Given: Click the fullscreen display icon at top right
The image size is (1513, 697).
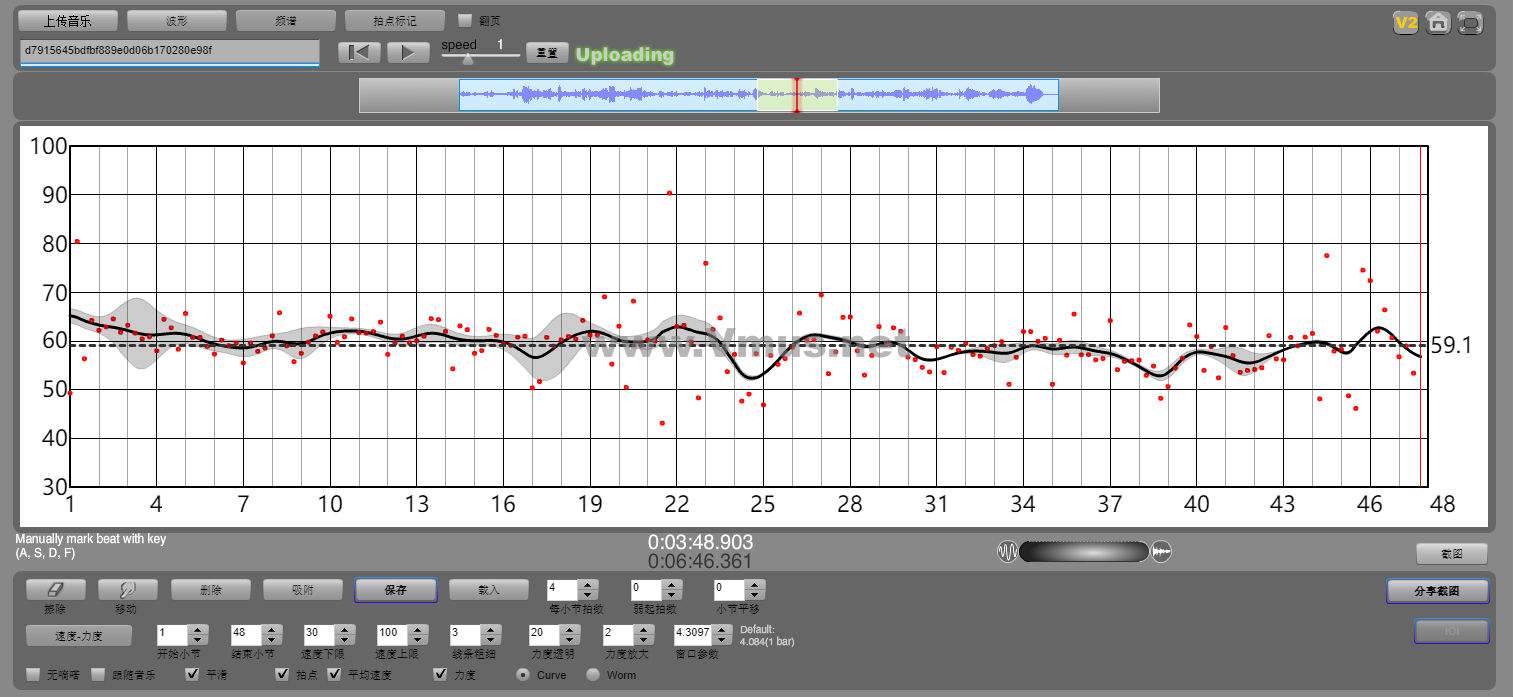Looking at the screenshot, I should [1470, 22].
